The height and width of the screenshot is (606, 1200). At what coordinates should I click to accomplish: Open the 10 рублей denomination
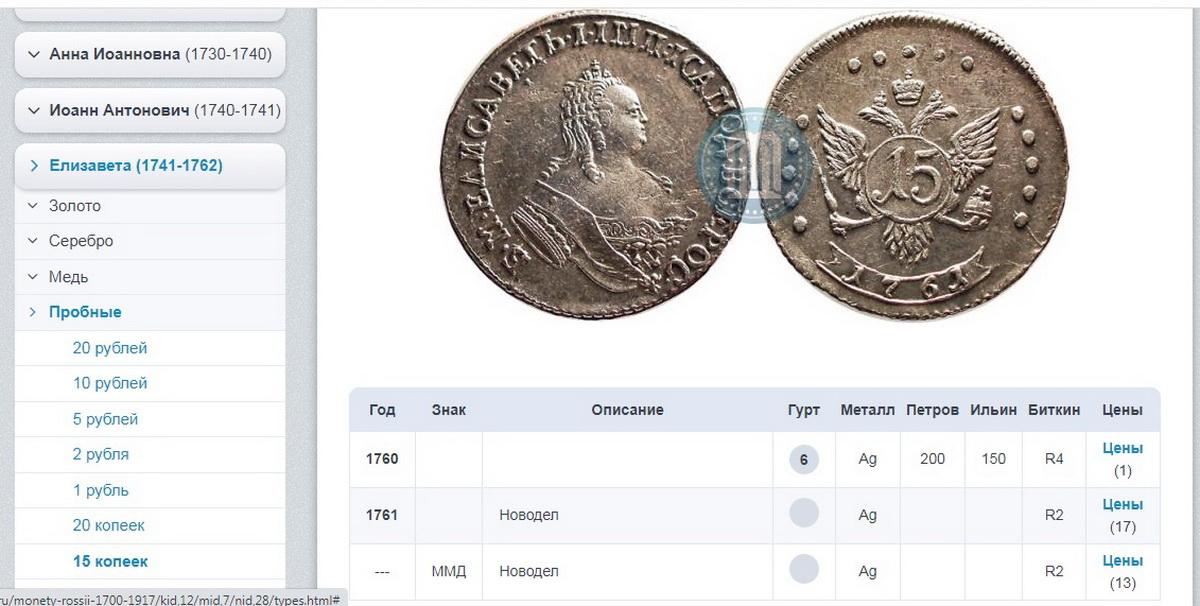click(110, 383)
